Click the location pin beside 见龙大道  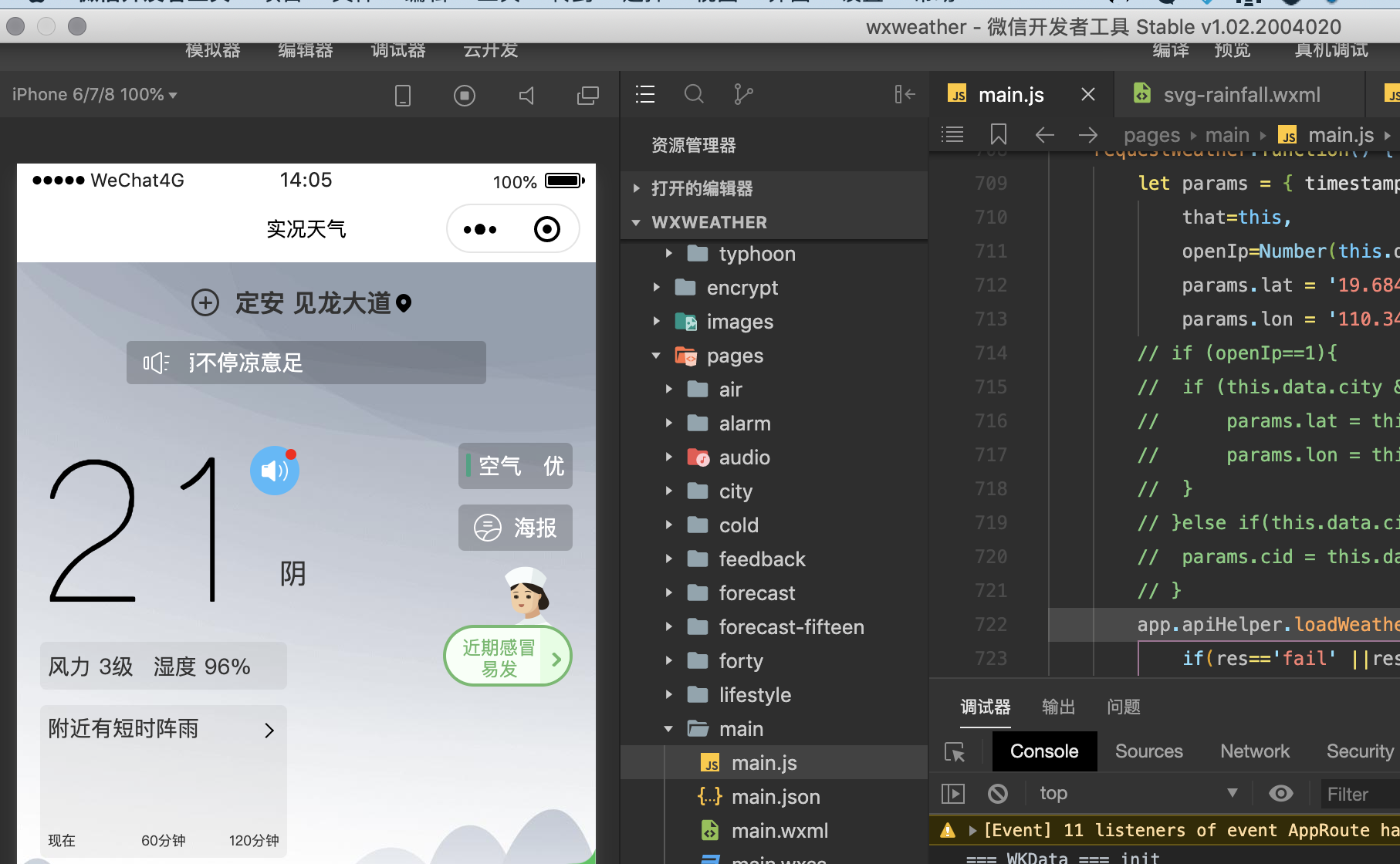point(404,303)
